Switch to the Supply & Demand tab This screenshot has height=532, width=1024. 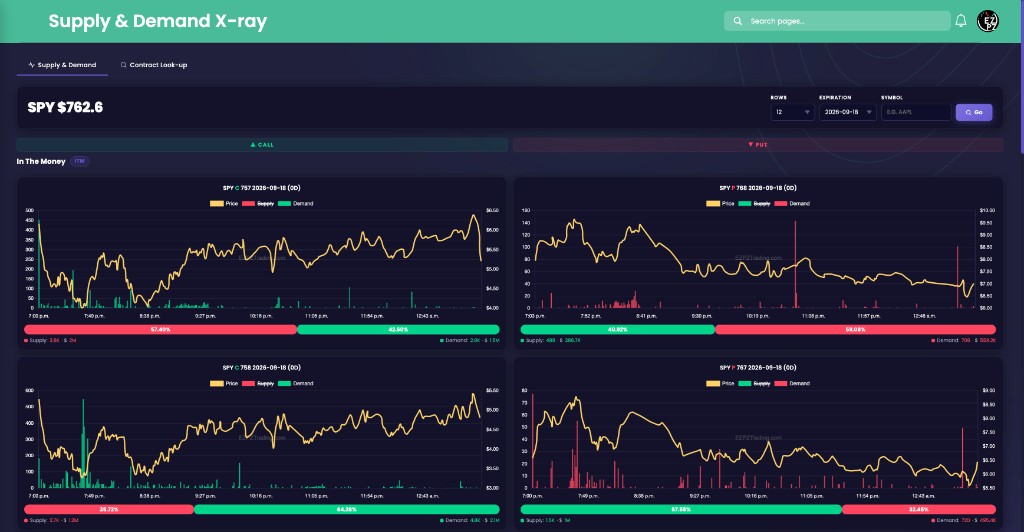click(62, 65)
